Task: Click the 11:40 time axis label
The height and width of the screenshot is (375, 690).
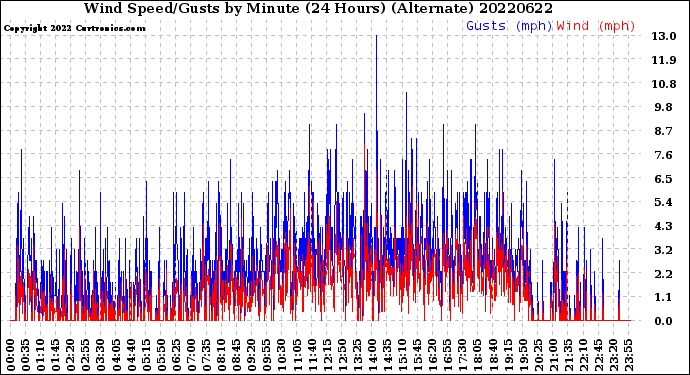Action: [x=312, y=355]
